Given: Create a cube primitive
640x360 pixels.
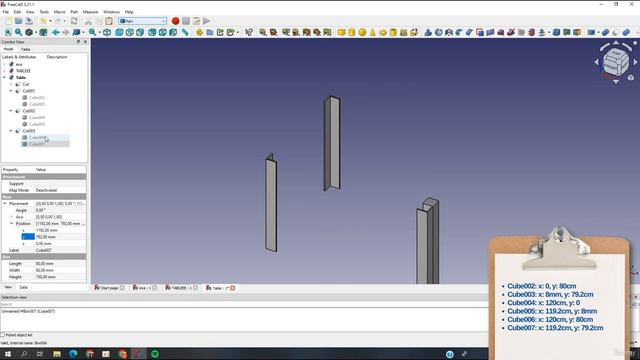Looking at the screenshot, I should (x=341, y=32).
